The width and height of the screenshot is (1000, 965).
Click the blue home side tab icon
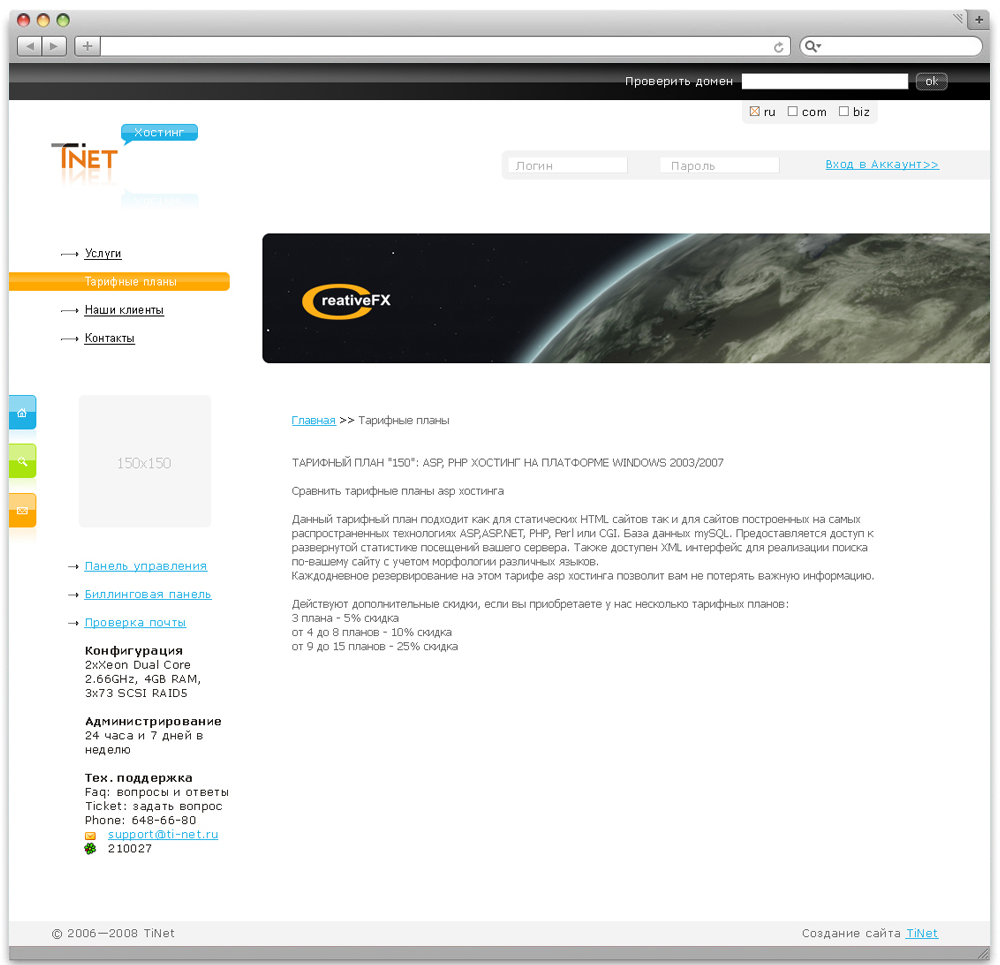tap(22, 412)
